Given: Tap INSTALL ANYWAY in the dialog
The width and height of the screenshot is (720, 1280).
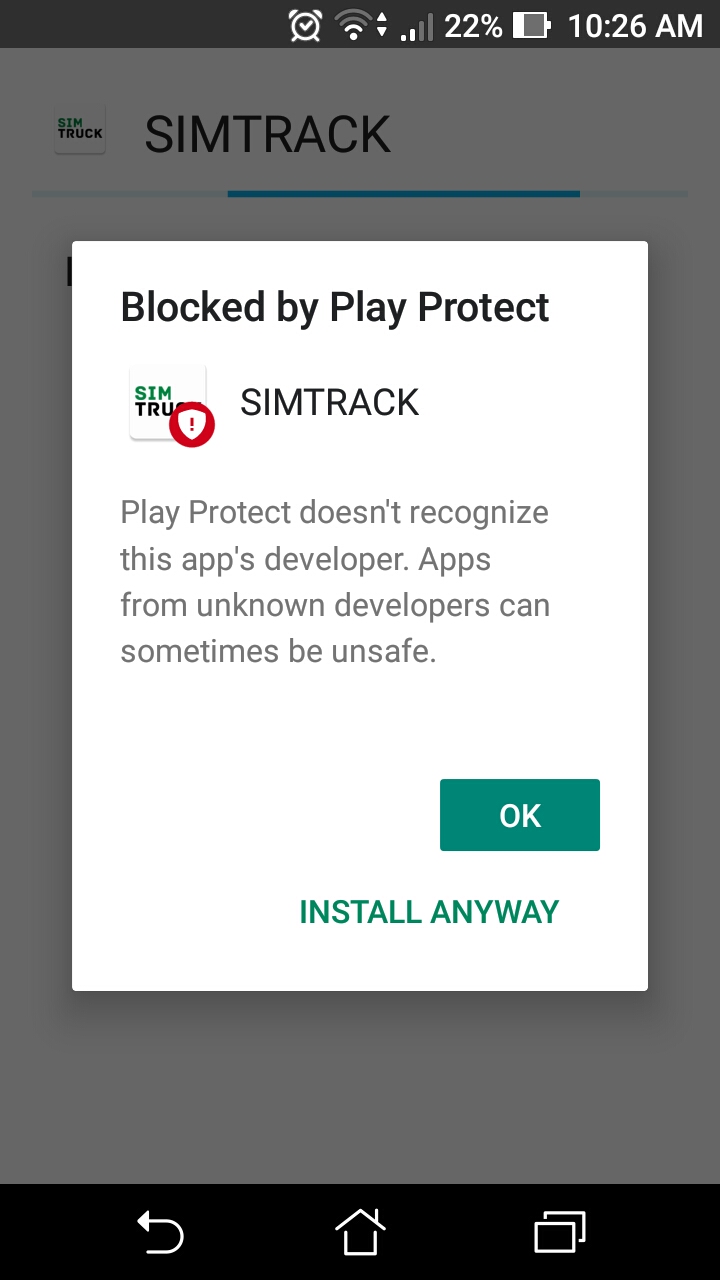Looking at the screenshot, I should point(429,912).
